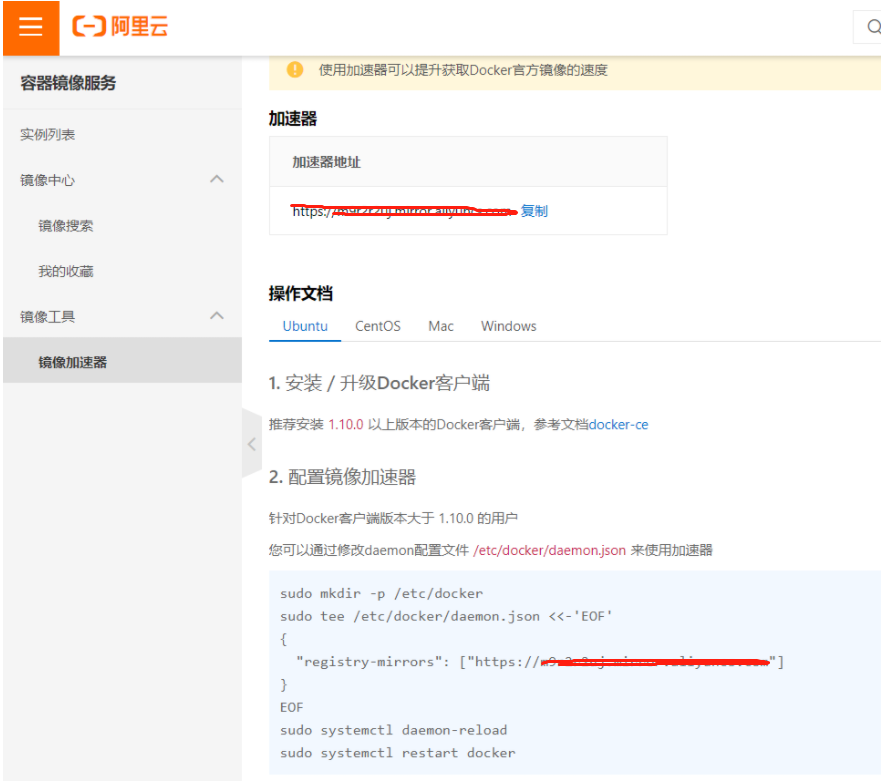Collapse the sidebar with the arrow handle
884x784 pixels.
[x=252, y=444]
